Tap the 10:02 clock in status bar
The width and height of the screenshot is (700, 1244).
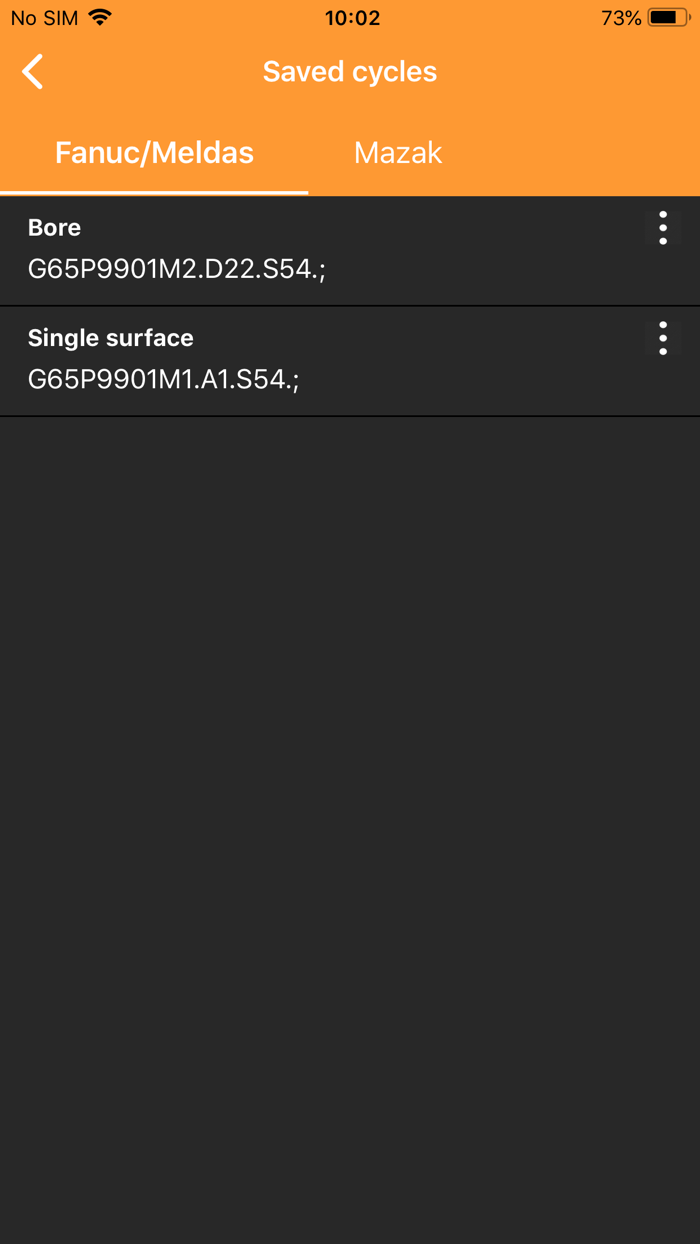point(352,18)
